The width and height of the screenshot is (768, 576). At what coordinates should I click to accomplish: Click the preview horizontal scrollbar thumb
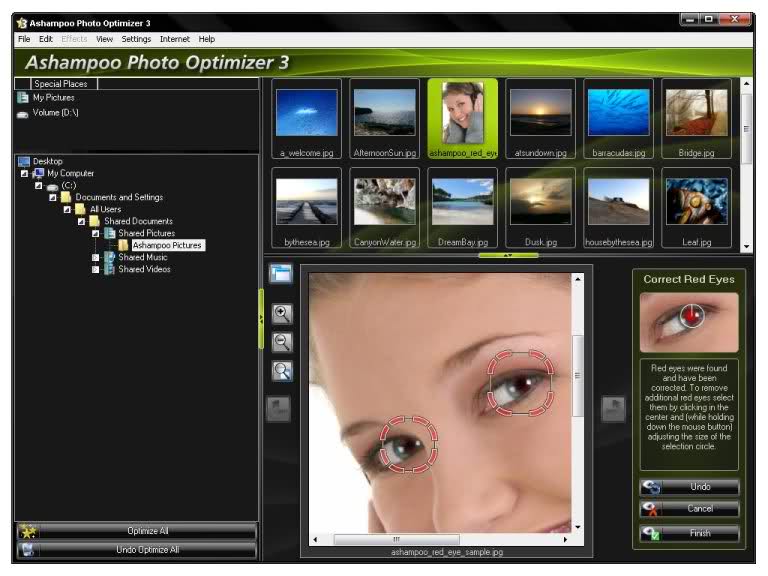(x=397, y=539)
